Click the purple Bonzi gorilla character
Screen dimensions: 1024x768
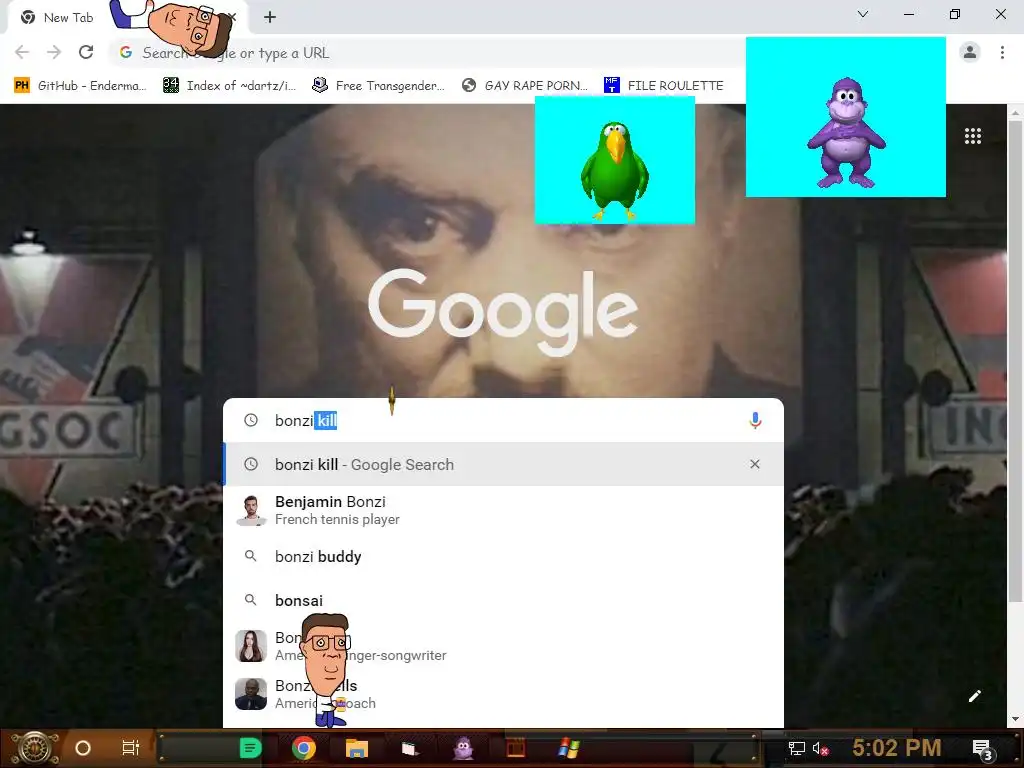(x=846, y=133)
